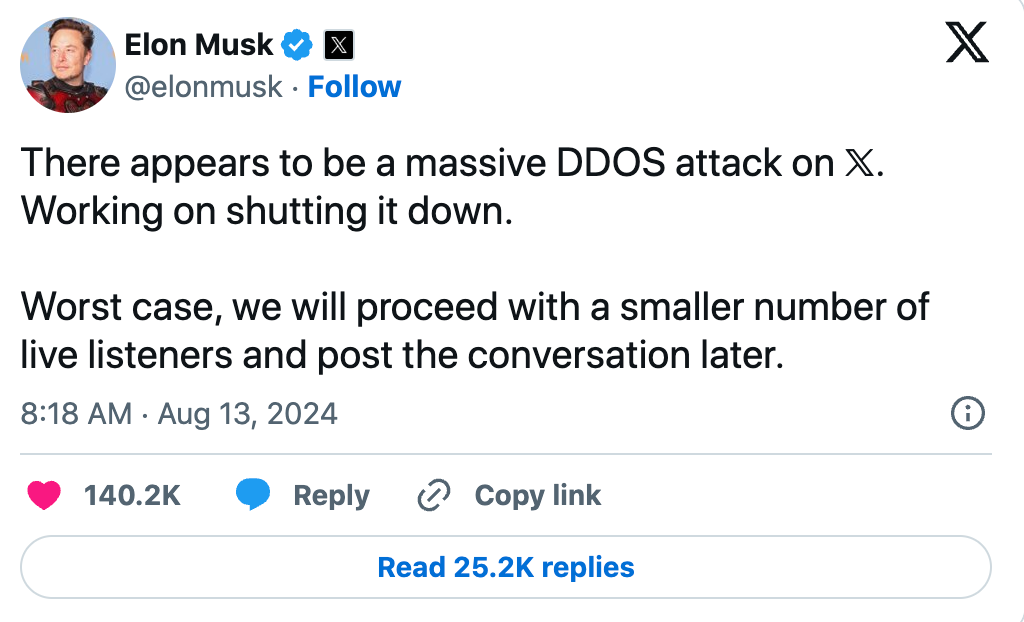Like the post with the pink heart
The height and width of the screenshot is (622, 1024).
click(44, 495)
